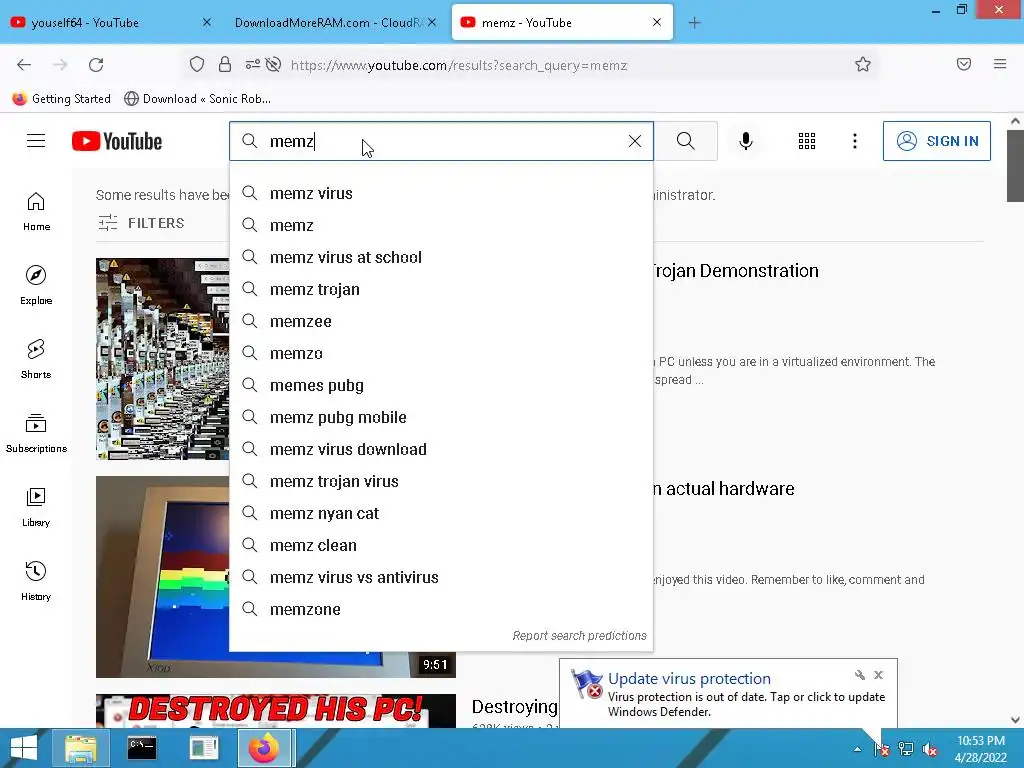Open Save to Pocket
This screenshot has height=768, width=1024.
[x=963, y=64]
